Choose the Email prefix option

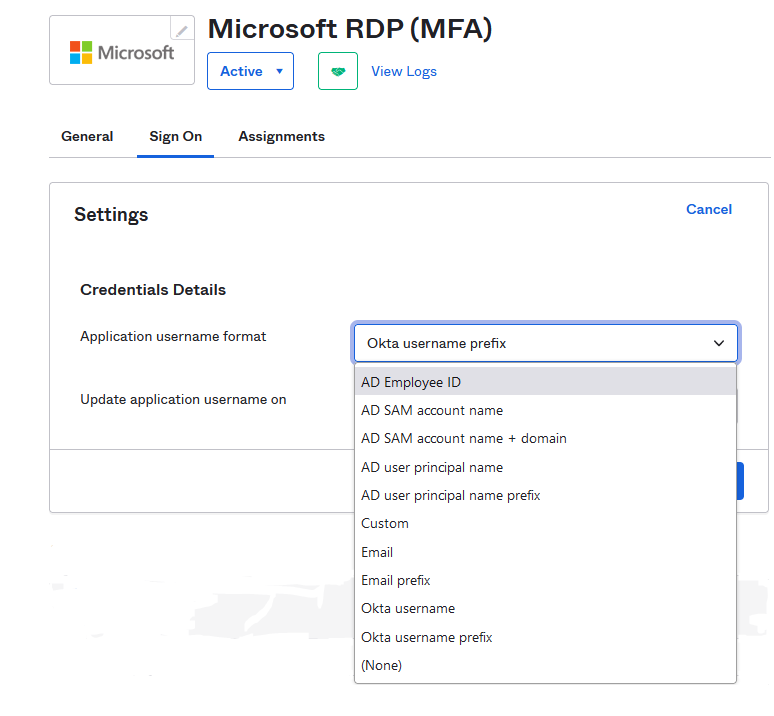click(x=545, y=580)
